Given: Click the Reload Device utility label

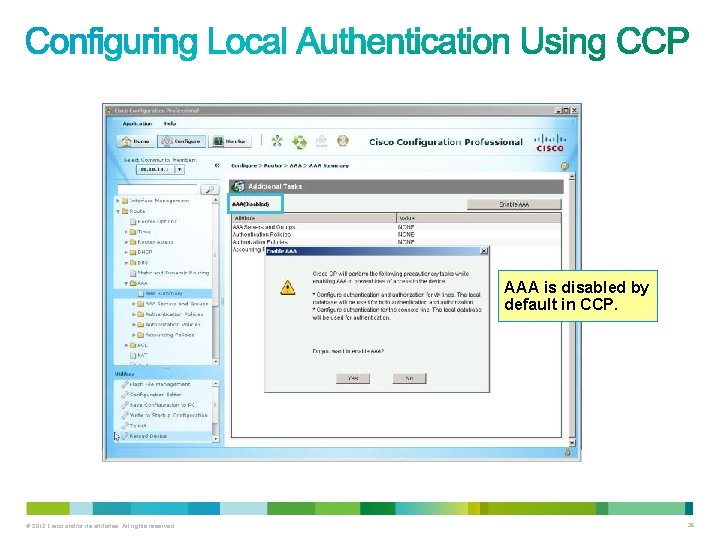Looking at the screenshot, I should click(148, 436).
